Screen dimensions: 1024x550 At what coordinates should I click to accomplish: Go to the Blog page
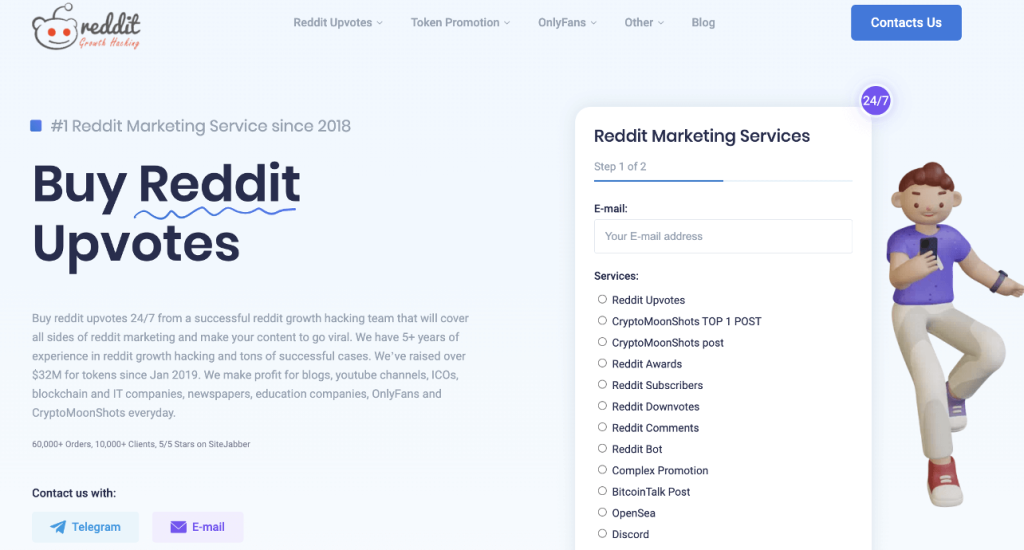(x=703, y=22)
